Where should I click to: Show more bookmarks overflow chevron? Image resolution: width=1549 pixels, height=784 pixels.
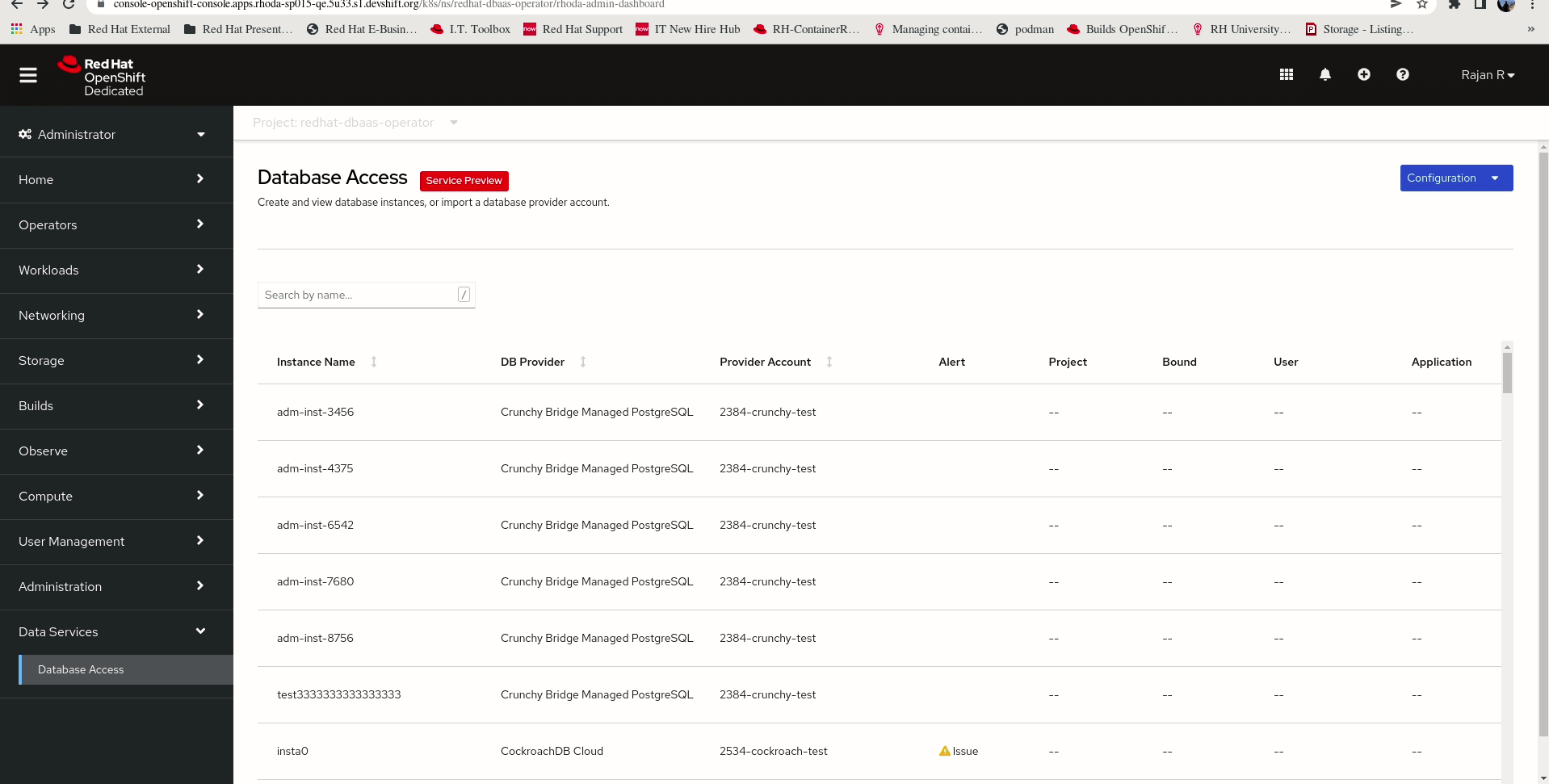coord(1530,29)
